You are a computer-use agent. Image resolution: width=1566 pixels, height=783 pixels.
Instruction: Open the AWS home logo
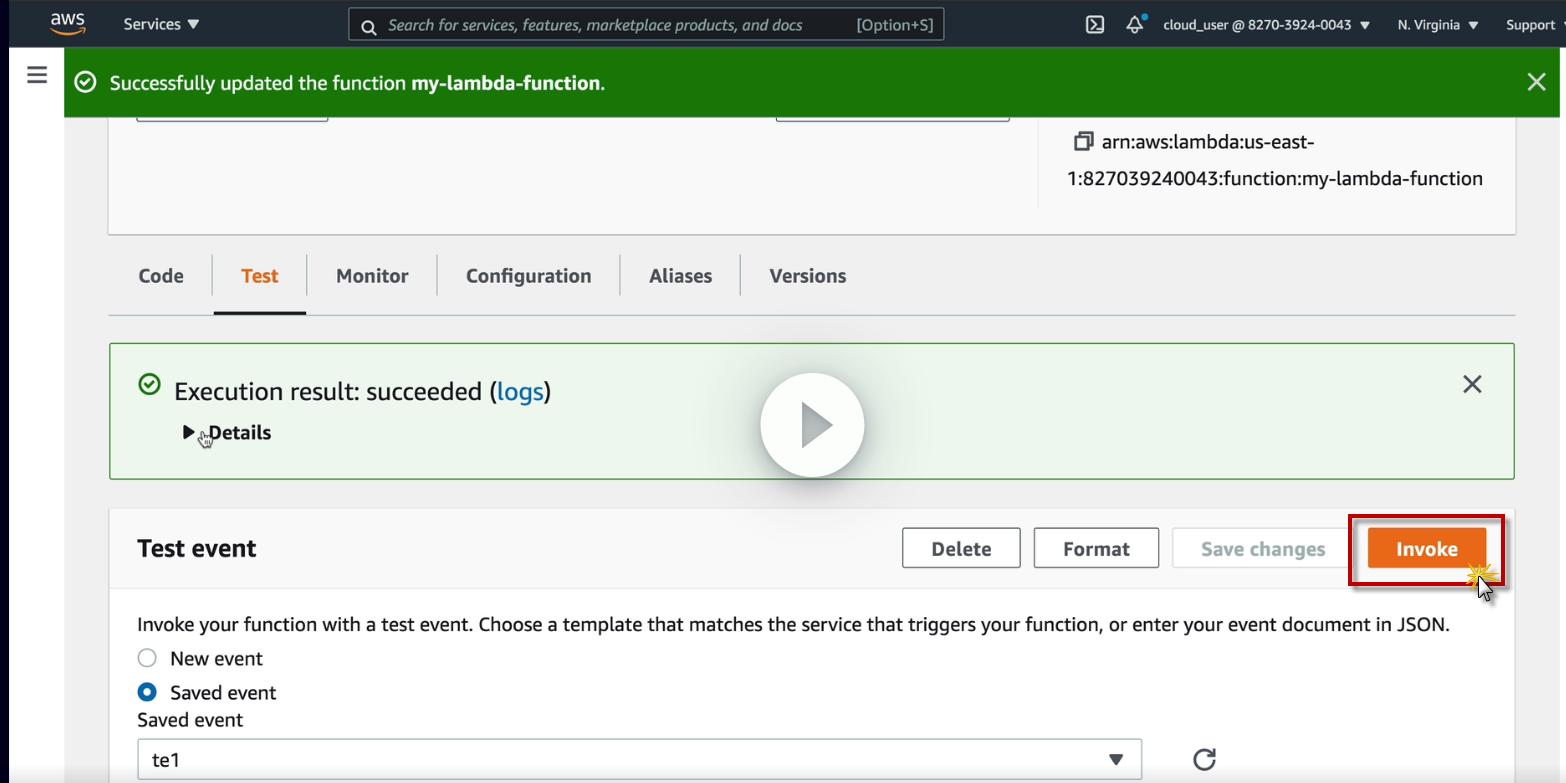pos(67,24)
